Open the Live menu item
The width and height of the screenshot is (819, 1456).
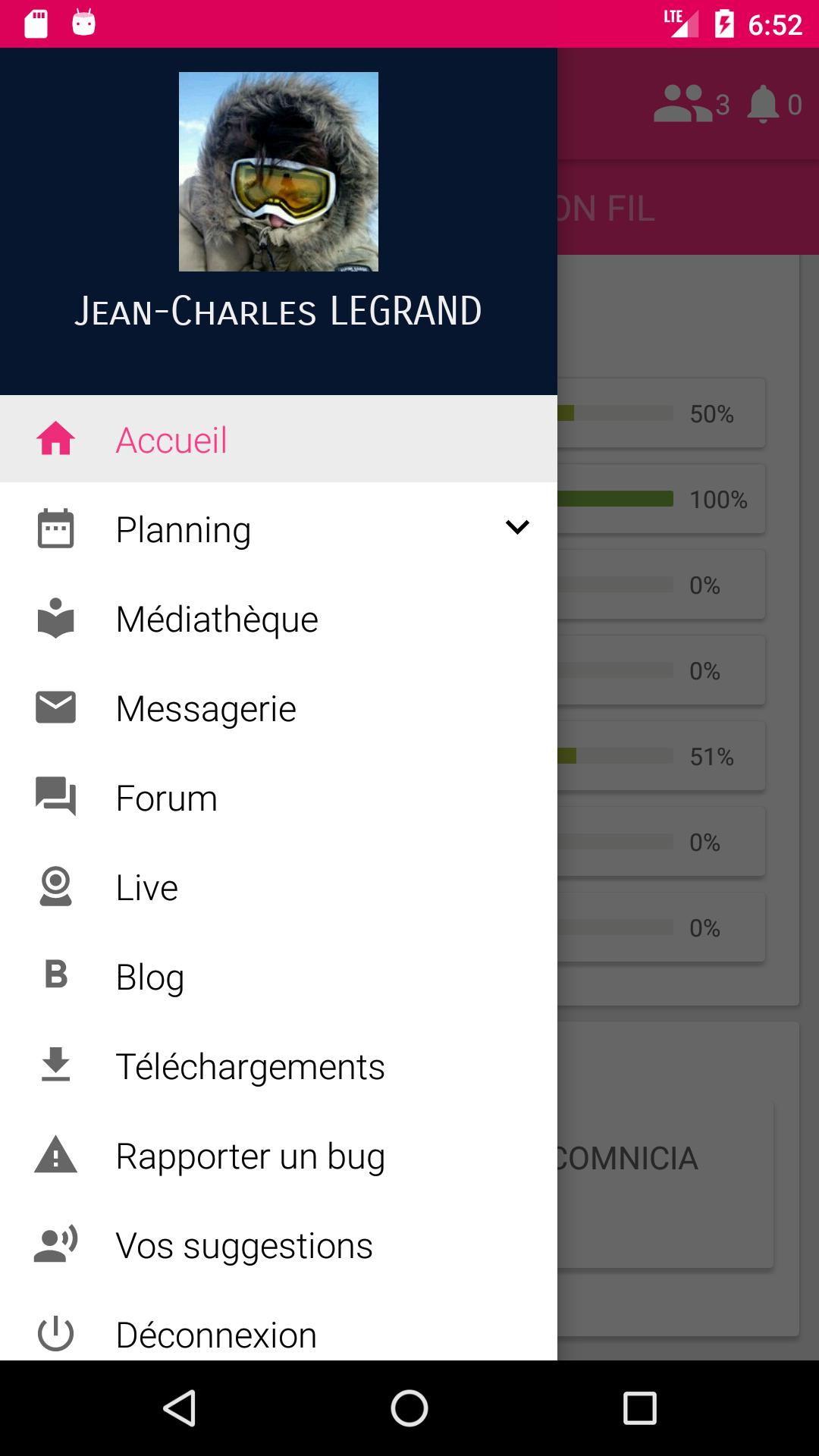pos(278,888)
